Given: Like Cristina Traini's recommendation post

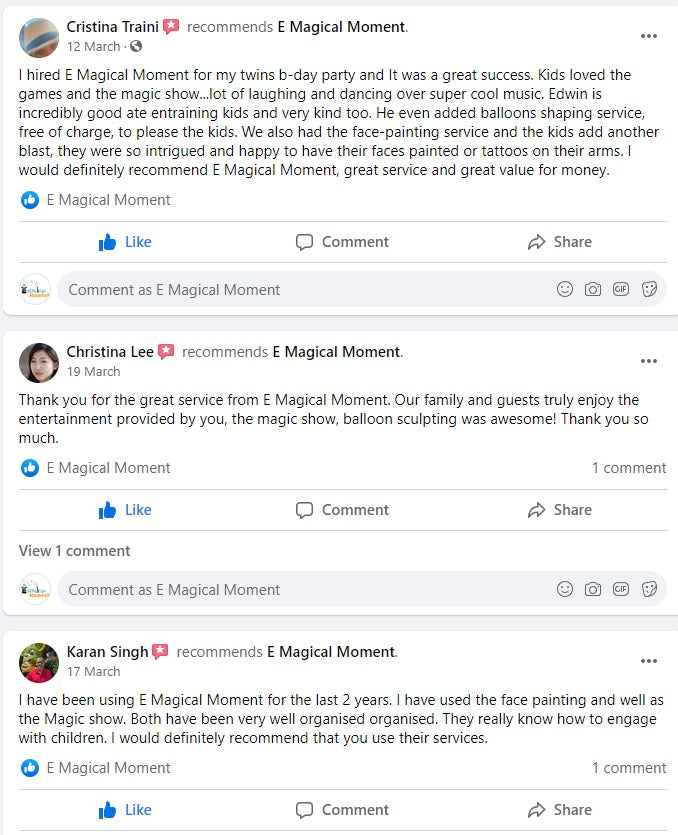Looking at the screenshot, I should [x=125, y=242].
